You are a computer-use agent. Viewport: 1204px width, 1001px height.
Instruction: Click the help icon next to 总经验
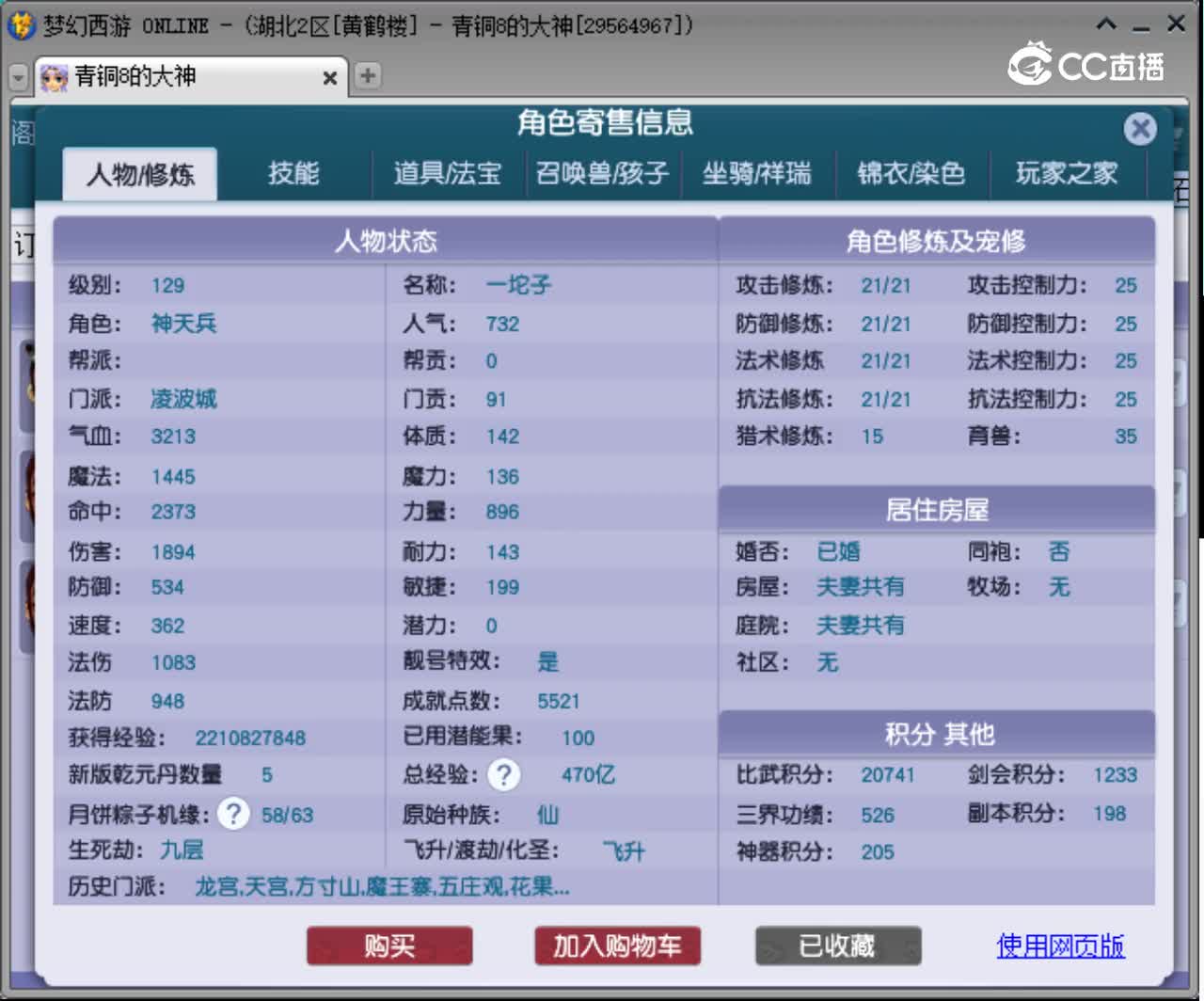coord(504,774)
